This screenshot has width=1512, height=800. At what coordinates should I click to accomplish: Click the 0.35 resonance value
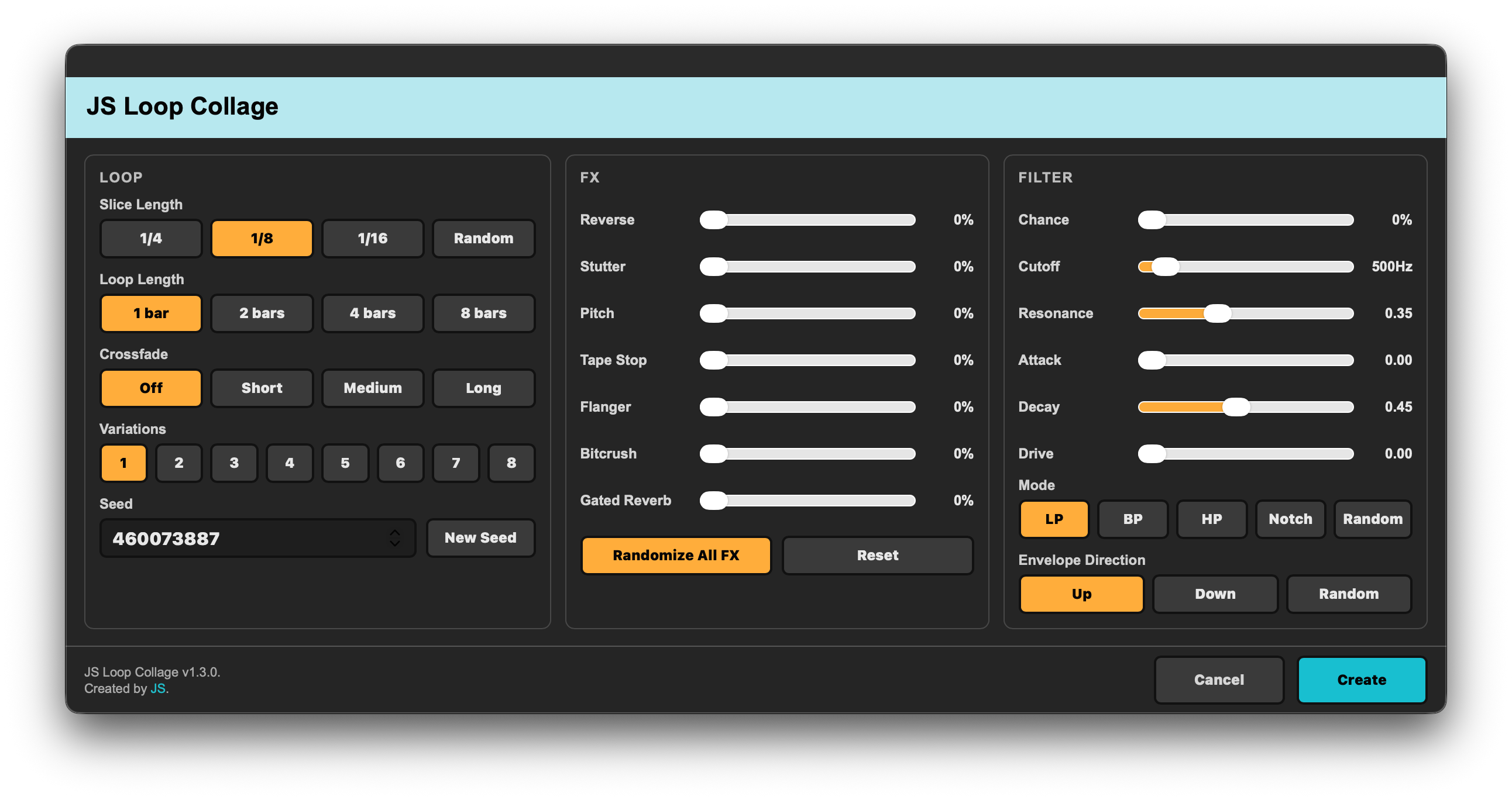1398,313
